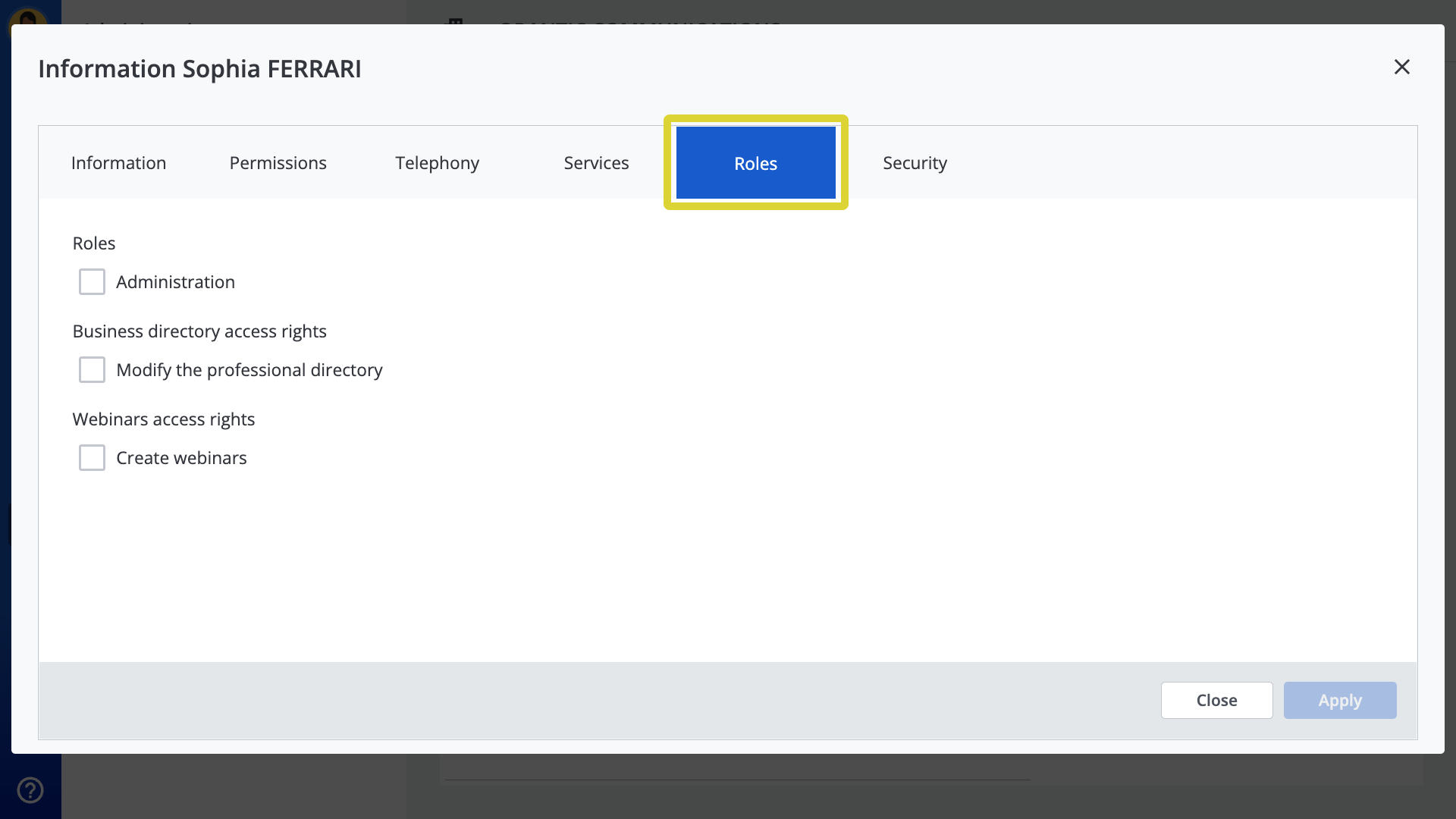The height and width of the screenshot is (819, 1456).
Task: Click the Apply button
Action: pos(1339,700)
